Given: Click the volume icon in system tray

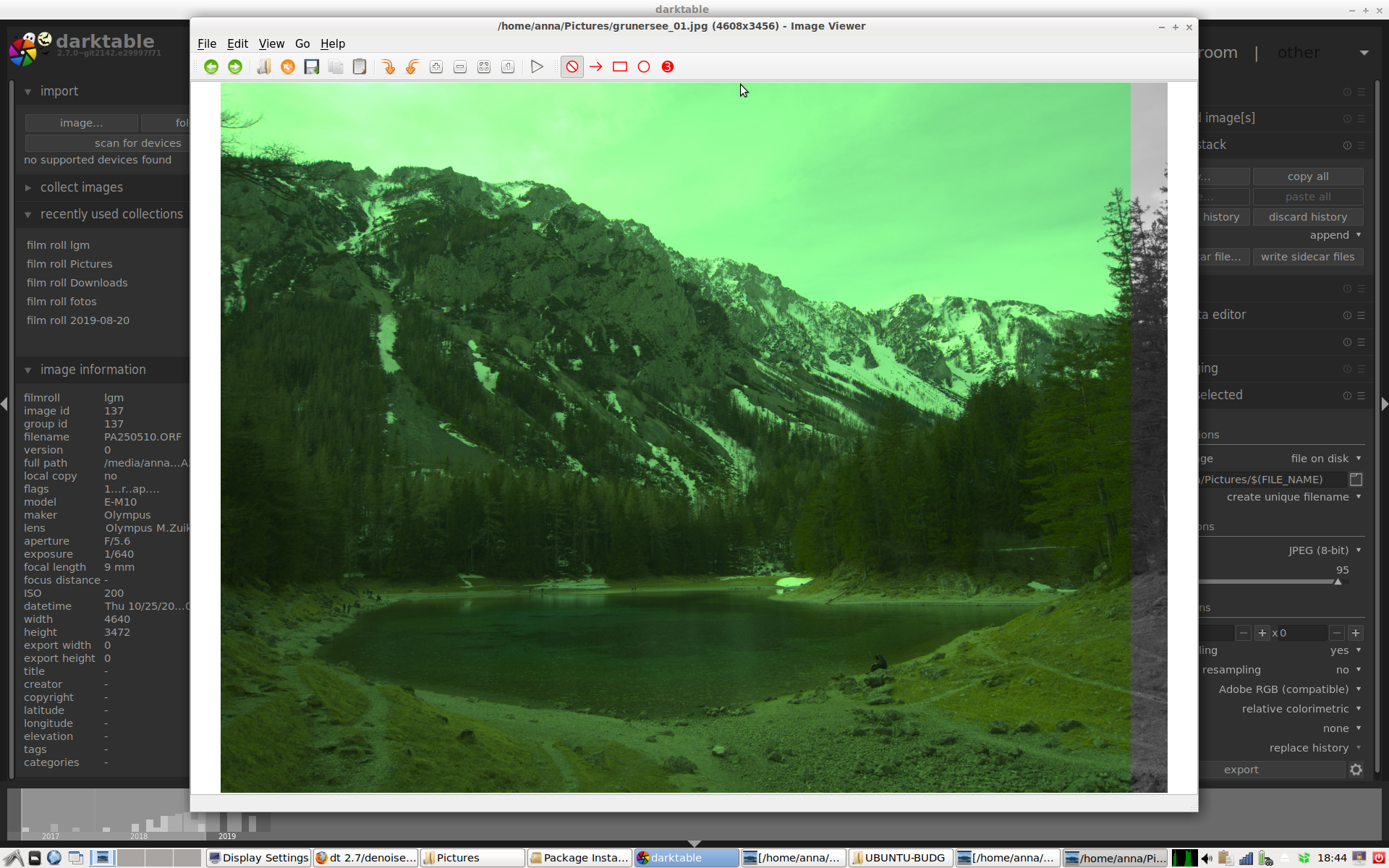Looking at the screenshot, I should tap(1207, 859).
